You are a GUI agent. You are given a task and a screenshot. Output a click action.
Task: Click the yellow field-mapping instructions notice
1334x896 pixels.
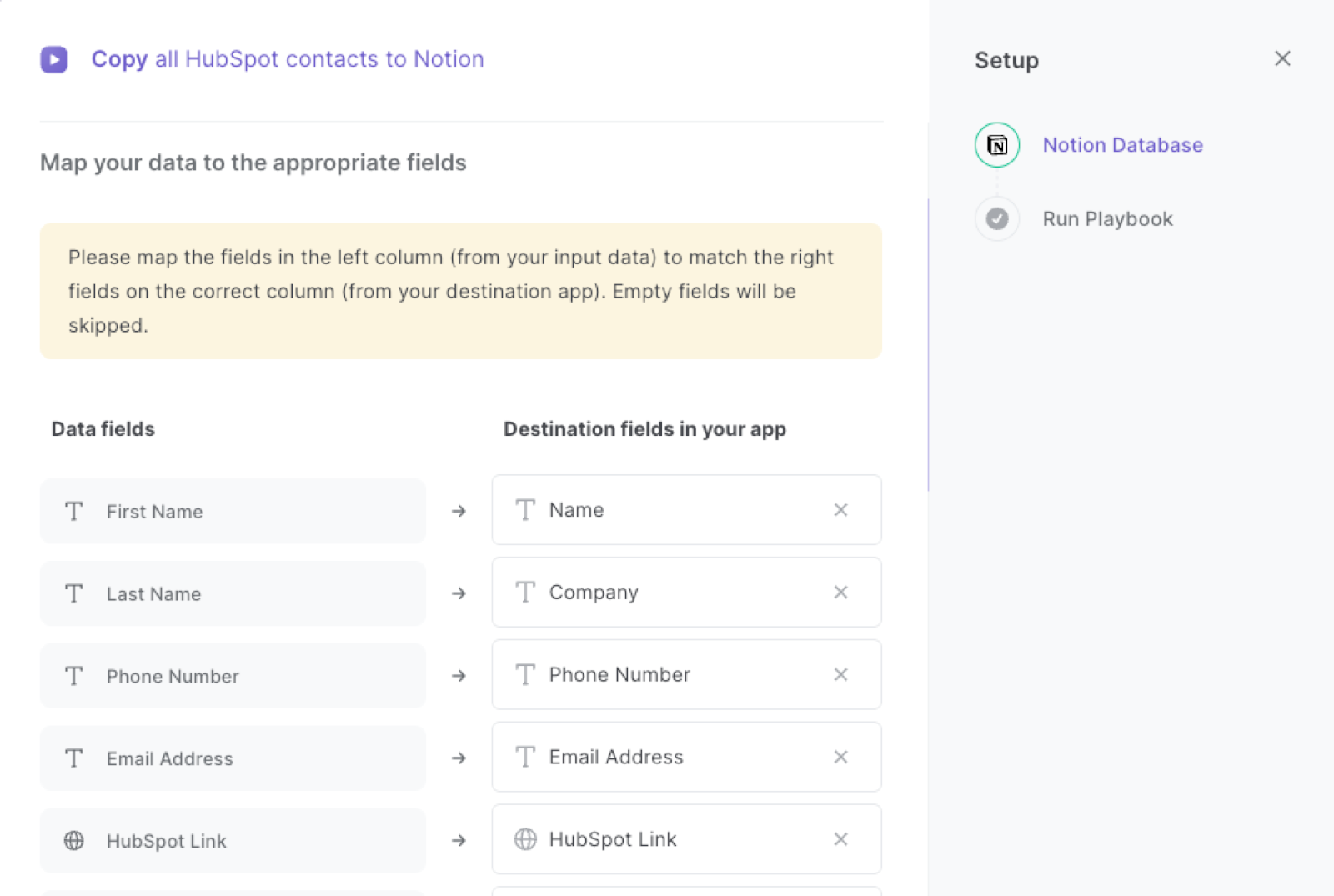click(x=461, y=291)
